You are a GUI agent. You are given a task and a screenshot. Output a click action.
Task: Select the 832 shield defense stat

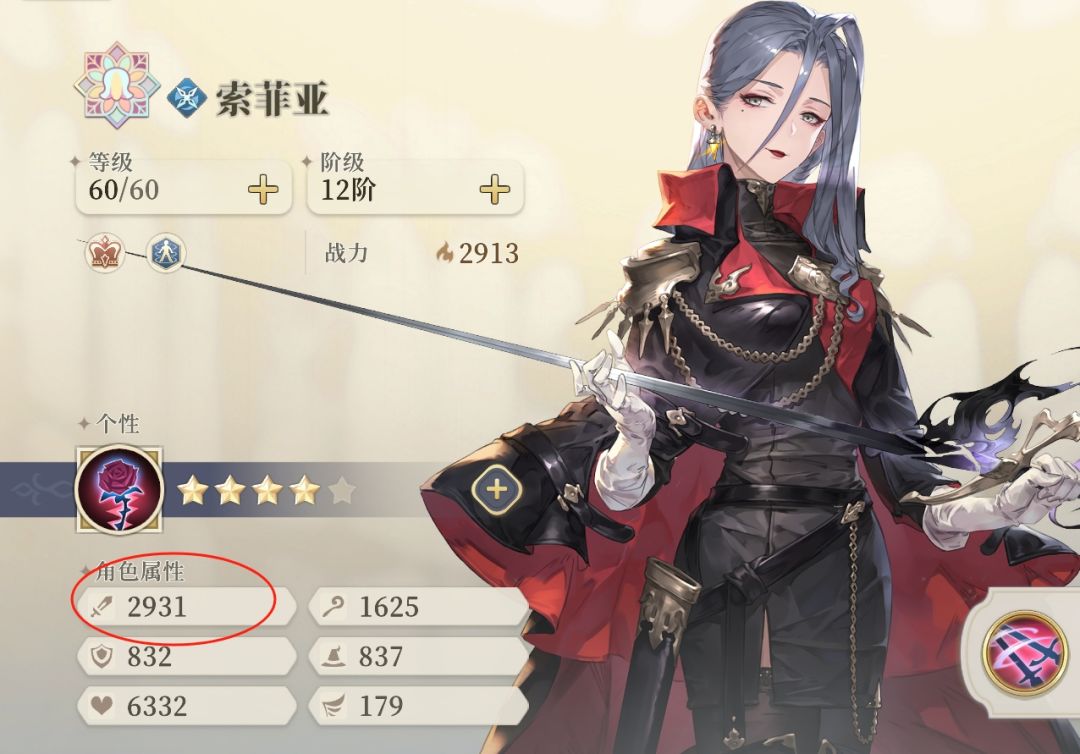[186, 656]
